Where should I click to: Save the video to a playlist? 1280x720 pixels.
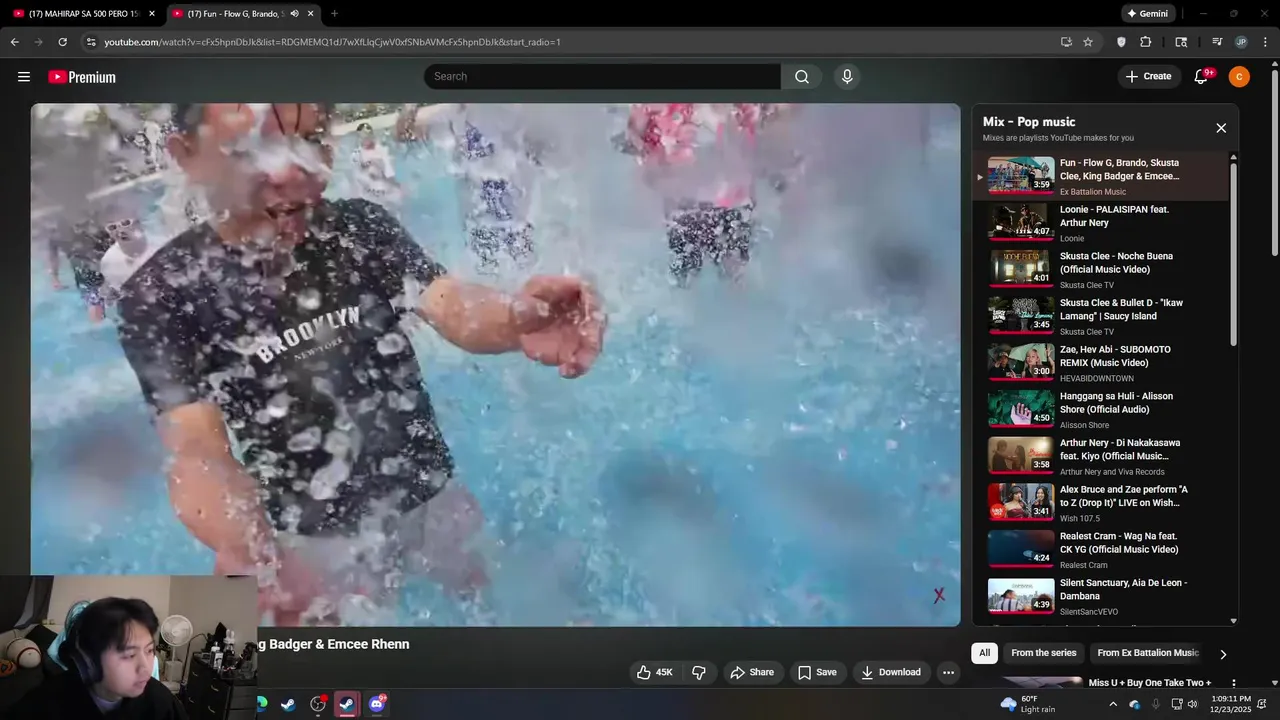[x=817, y=673]
